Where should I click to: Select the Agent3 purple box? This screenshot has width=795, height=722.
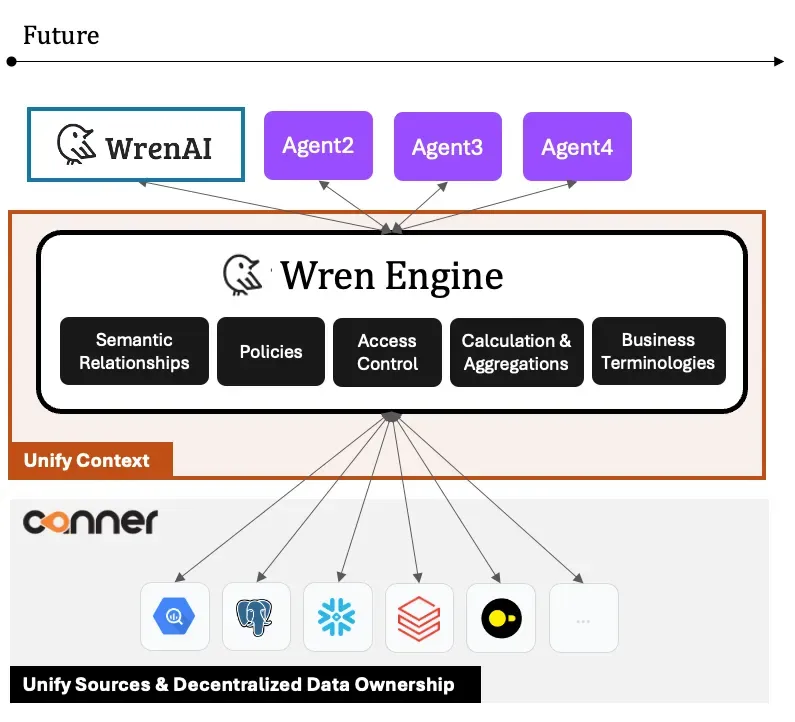point(447,147)
